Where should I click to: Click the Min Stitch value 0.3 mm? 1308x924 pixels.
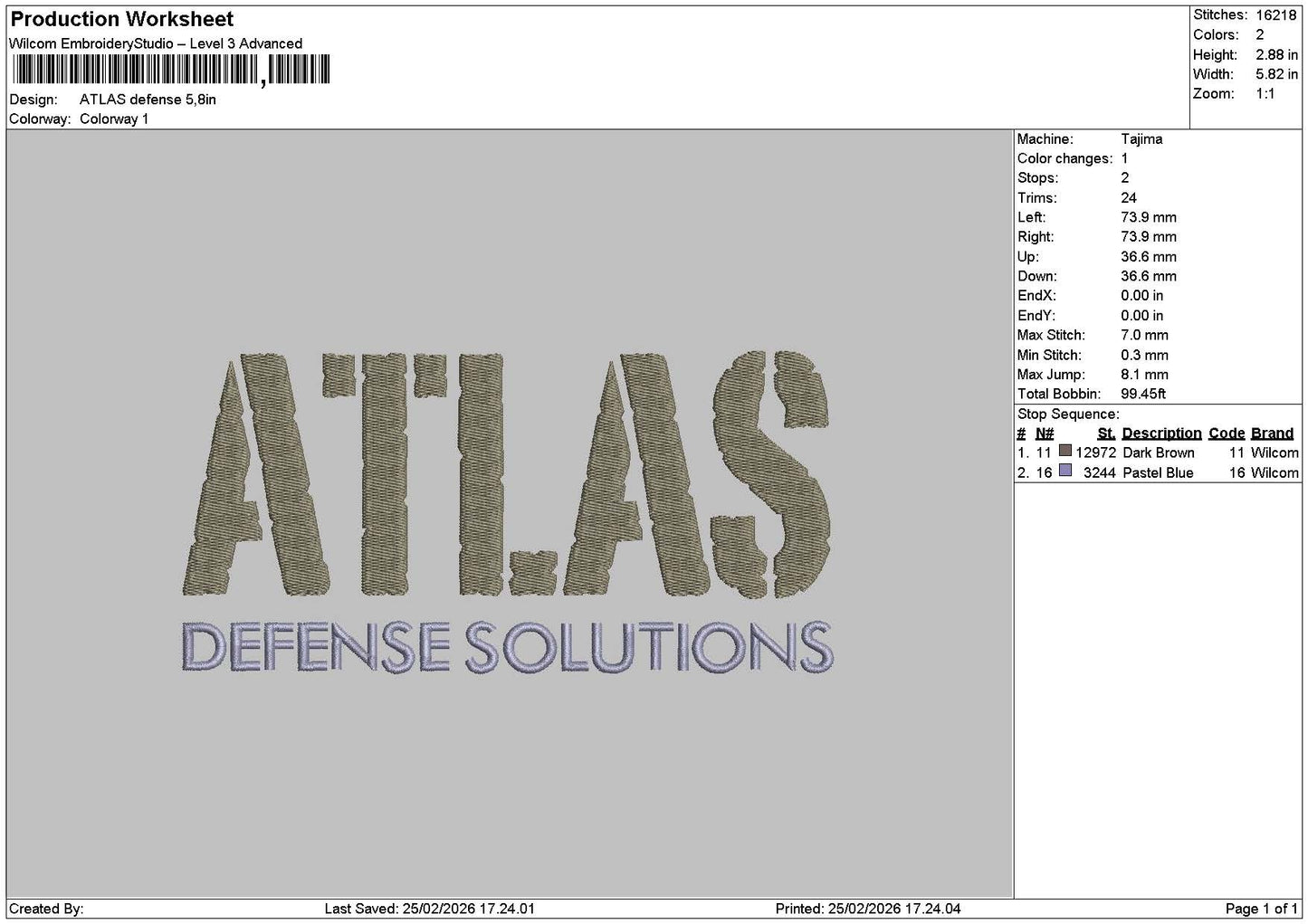coord(1145,355)
